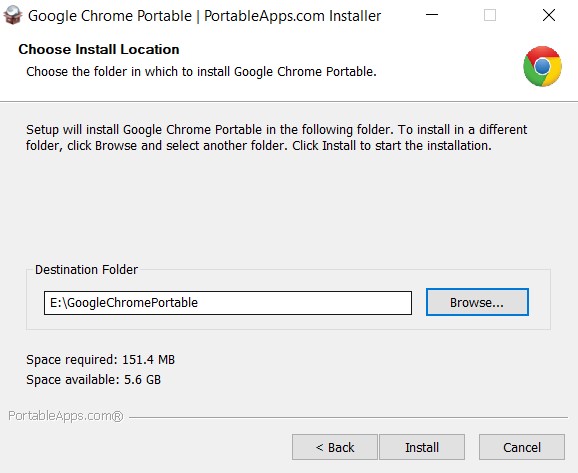The width and height of the screenshot is (578, 473).
Task: Go back with the < Back button
Action: 335,447
